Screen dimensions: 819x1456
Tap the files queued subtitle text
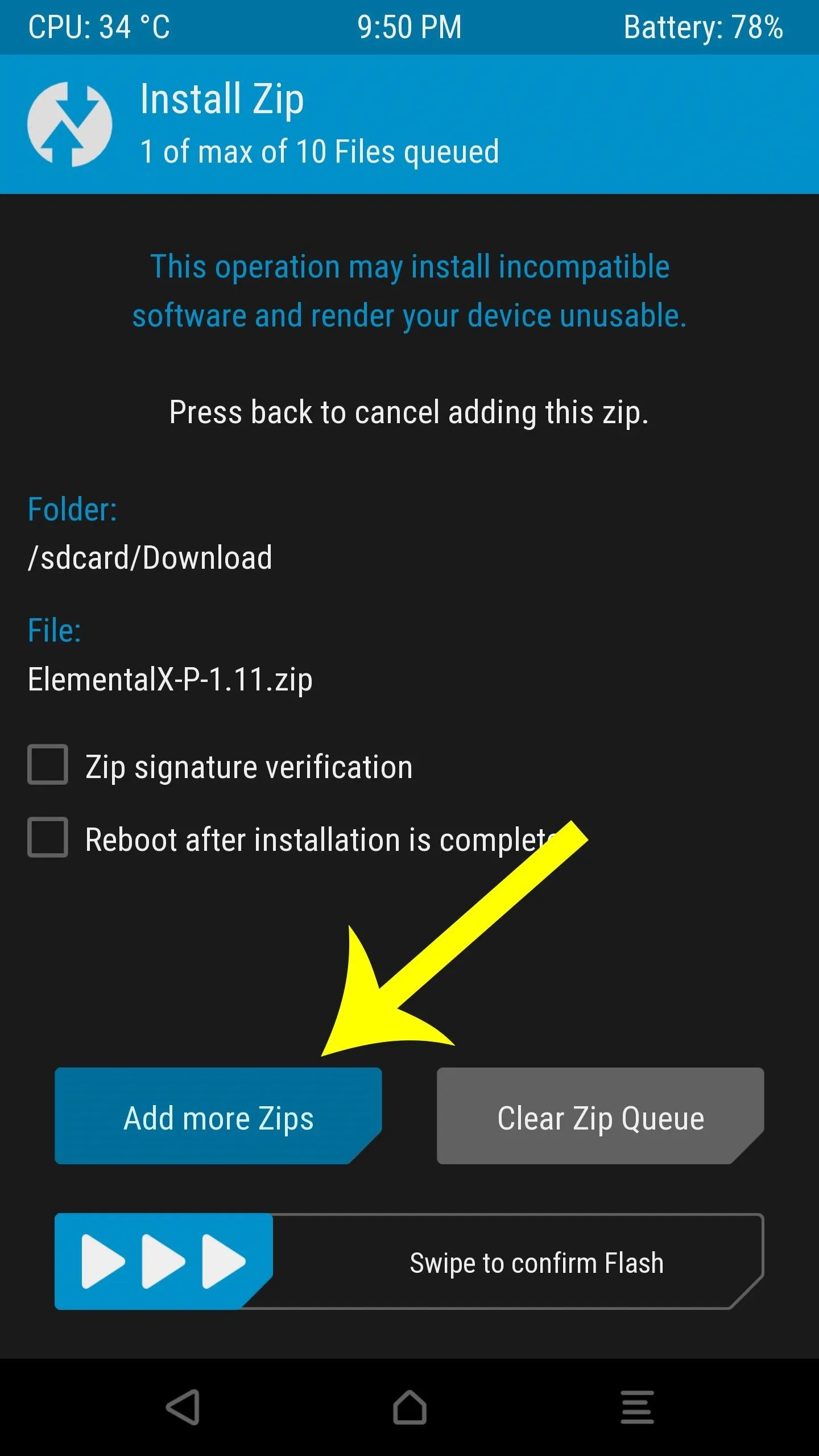[320, 152]
